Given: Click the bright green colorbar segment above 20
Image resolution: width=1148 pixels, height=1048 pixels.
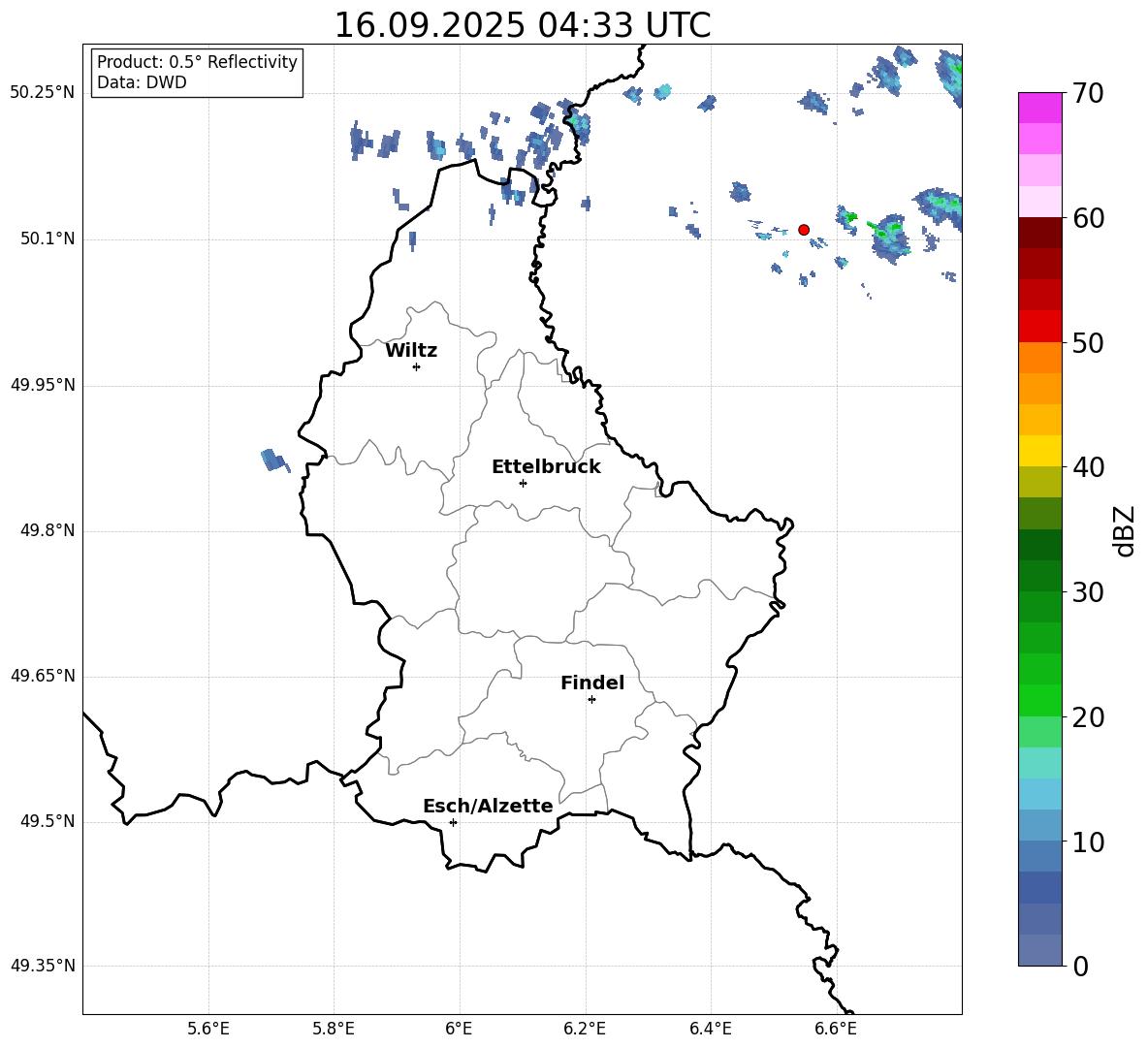Looking at the screenshot, I should (x=1039, y=700).
